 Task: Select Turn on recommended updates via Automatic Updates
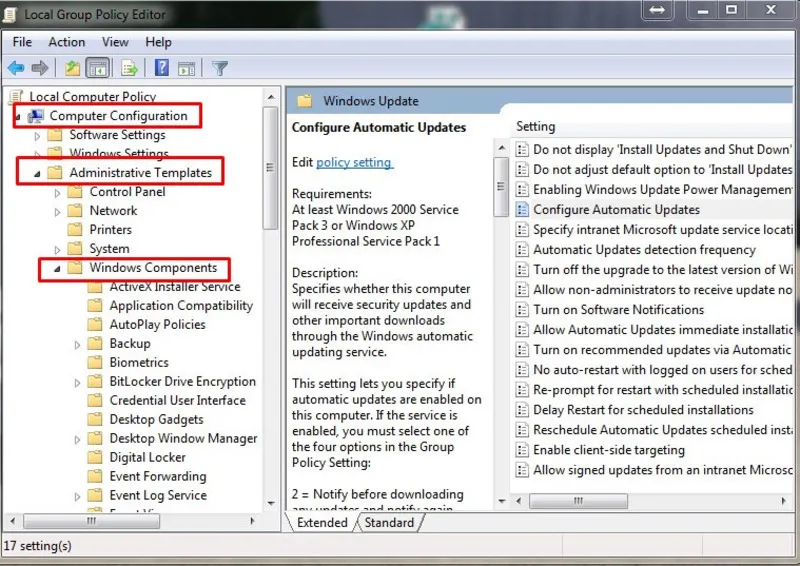(x=654, y=350)
